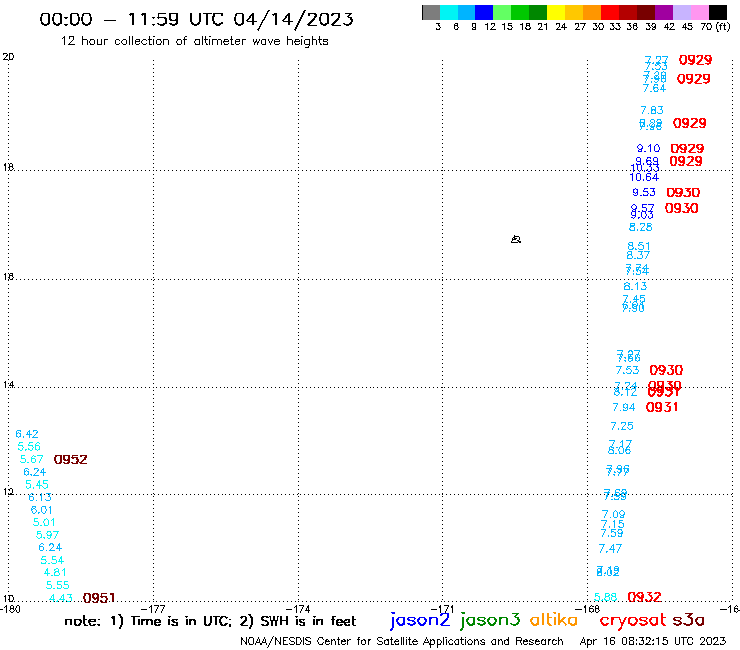This screenshot has width=740, height=650.
Task: Pick the bright red legend swatch
Action: click(610, 12)
